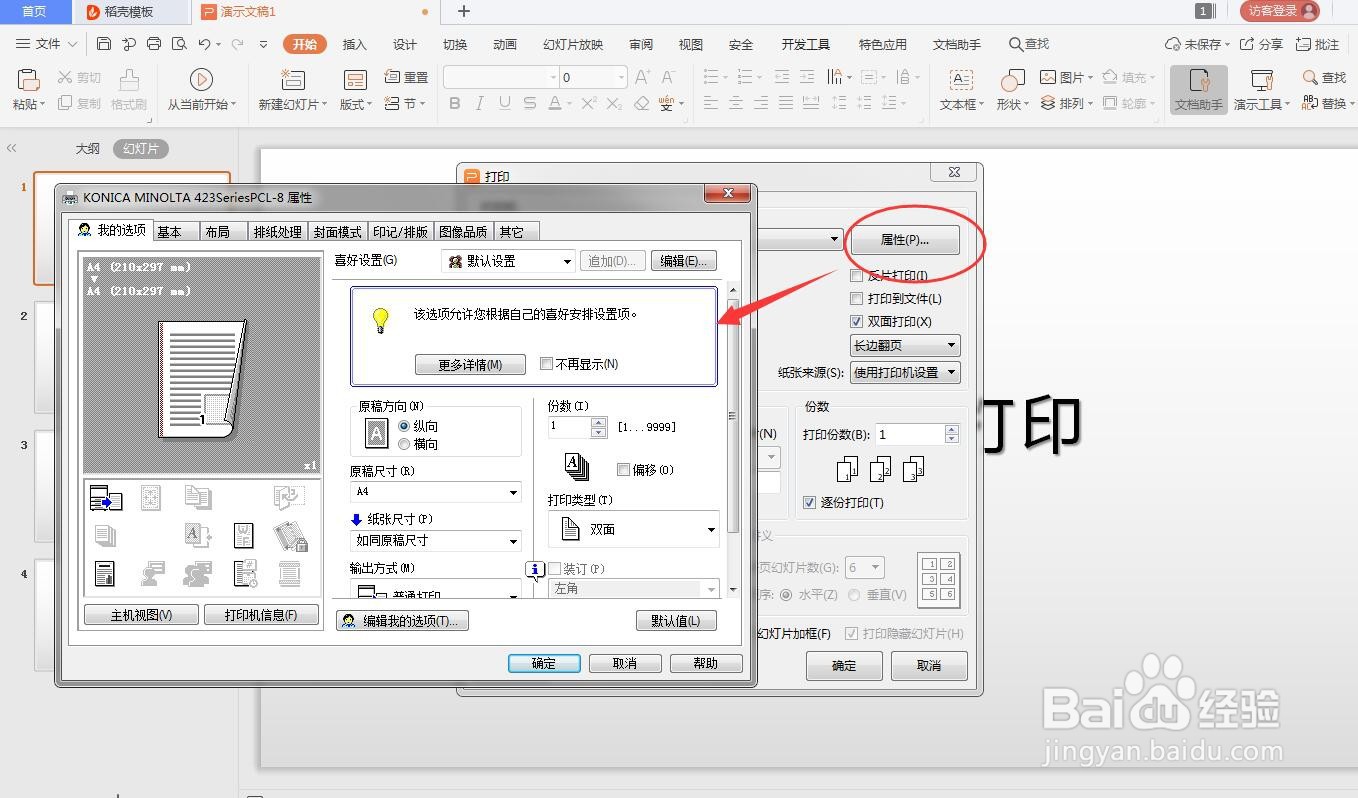
Task: Open the 打印类型 双面 dropdown
Action: coord(710,529)
